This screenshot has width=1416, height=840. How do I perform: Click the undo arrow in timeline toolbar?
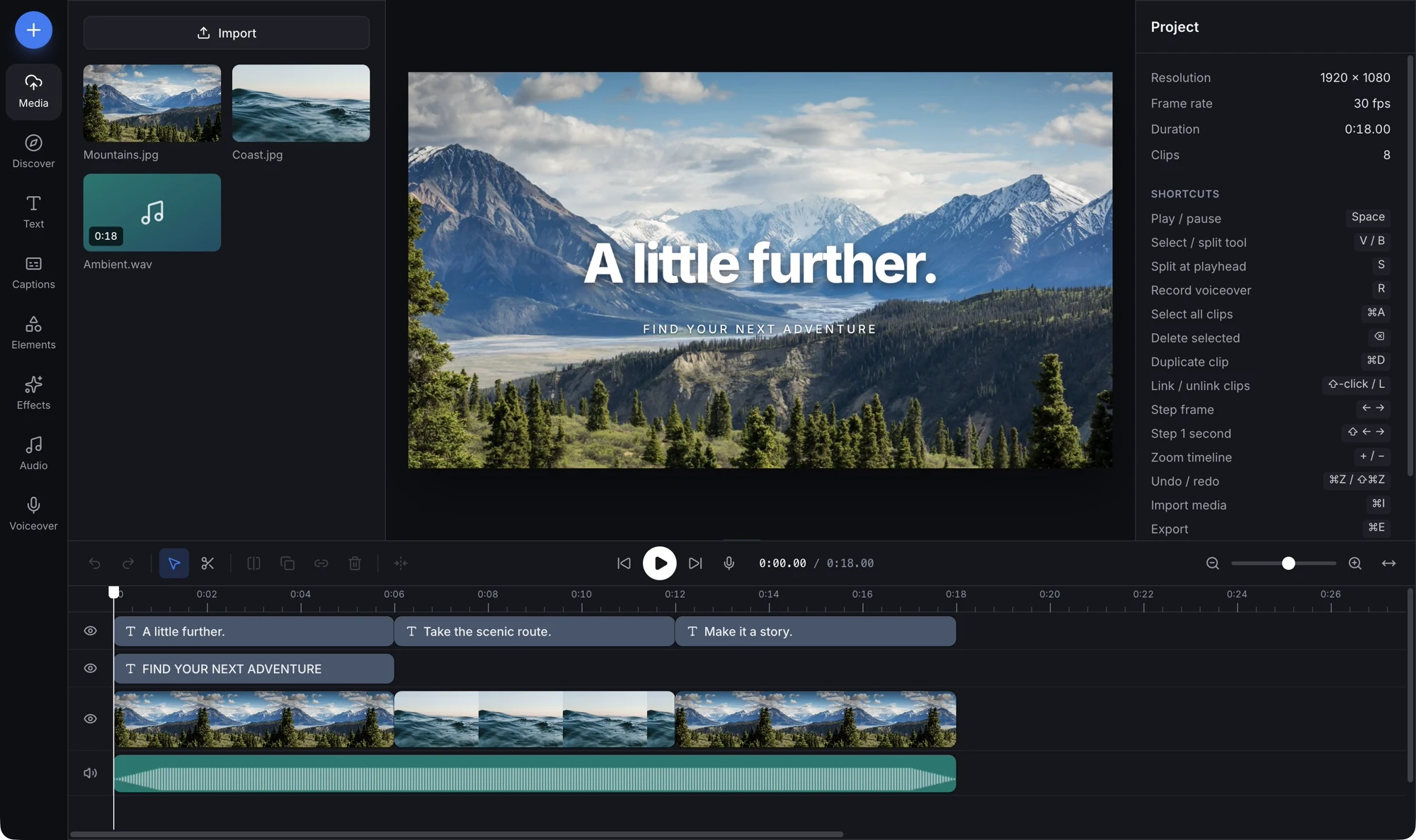click(94, 563)
